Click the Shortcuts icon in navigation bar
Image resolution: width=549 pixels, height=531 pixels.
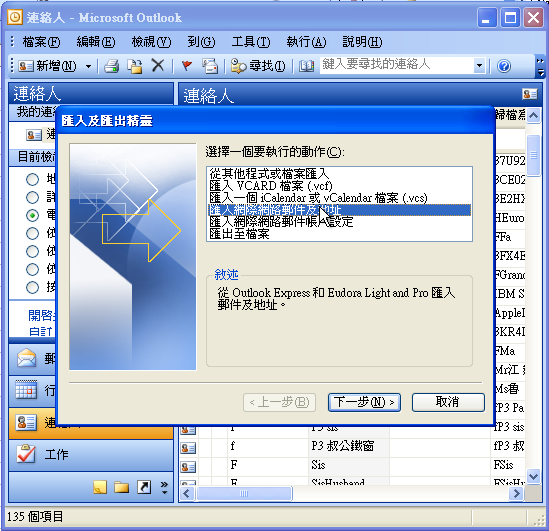[144, 487]
